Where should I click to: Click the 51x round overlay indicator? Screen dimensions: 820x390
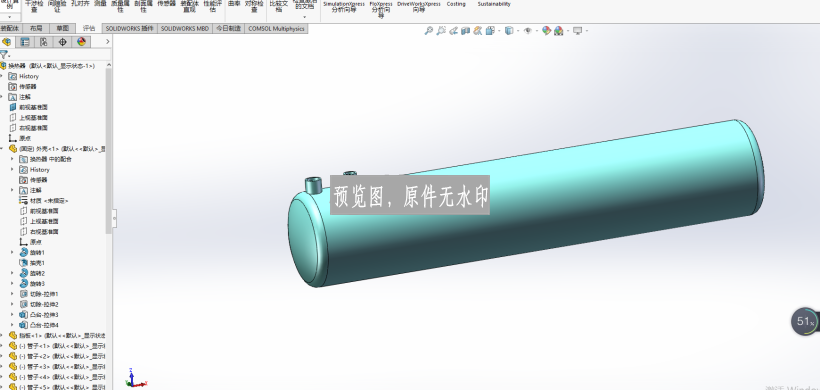click(x=804, y=321)
